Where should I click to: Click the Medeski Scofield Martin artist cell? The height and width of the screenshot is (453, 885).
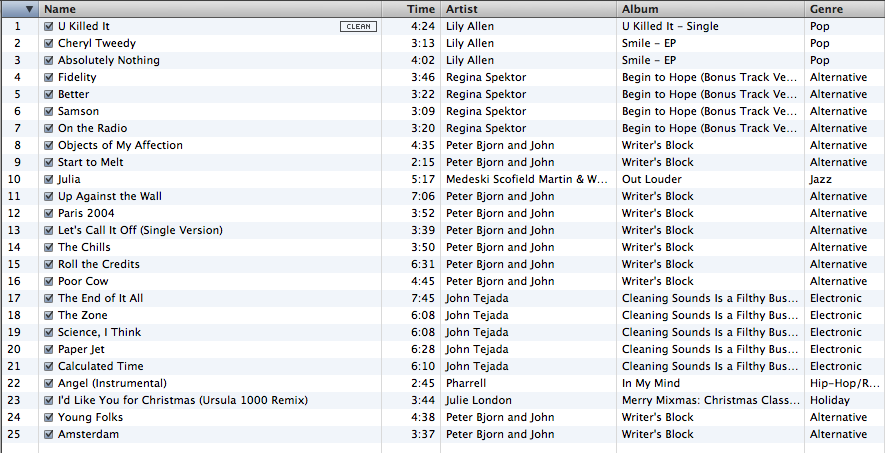point(528,179)
